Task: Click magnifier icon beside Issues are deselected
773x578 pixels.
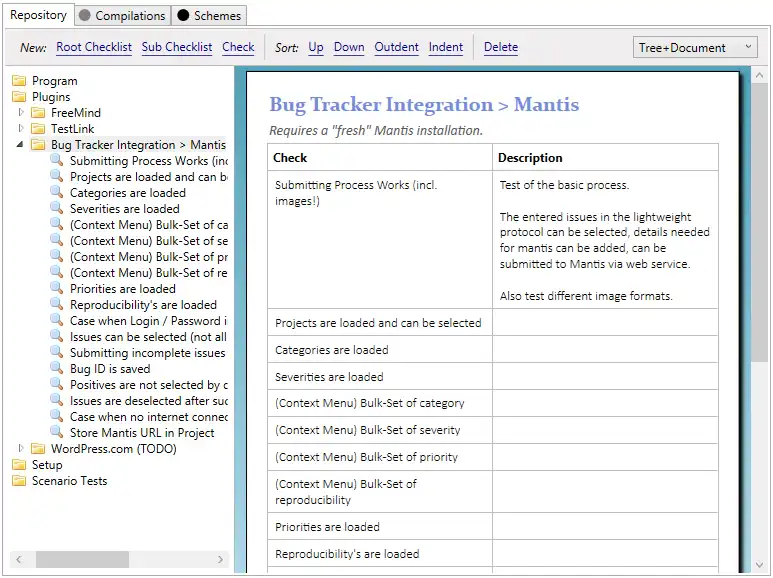Action: (57, 400)
